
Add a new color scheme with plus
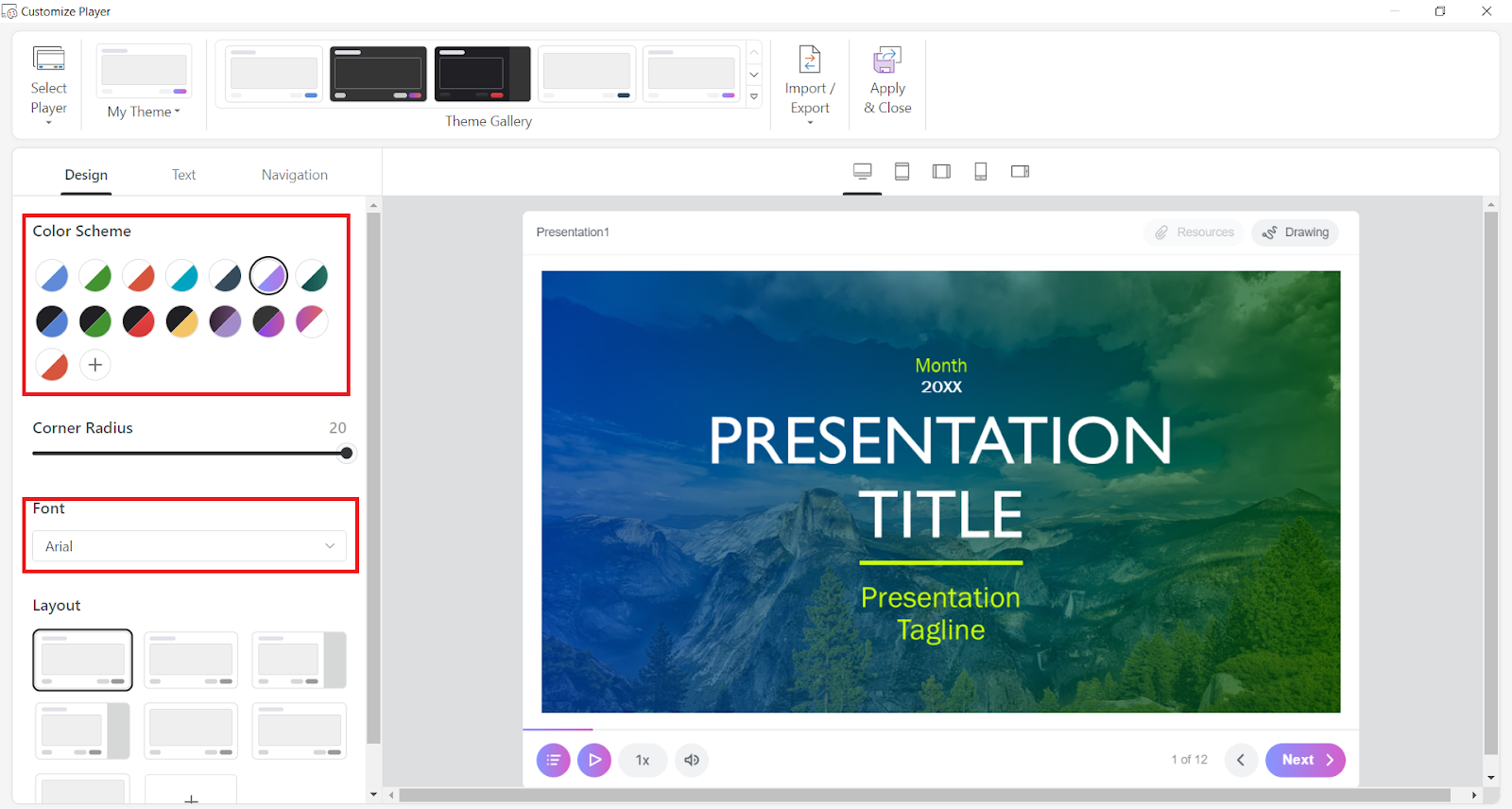click(x=95, y=365)
